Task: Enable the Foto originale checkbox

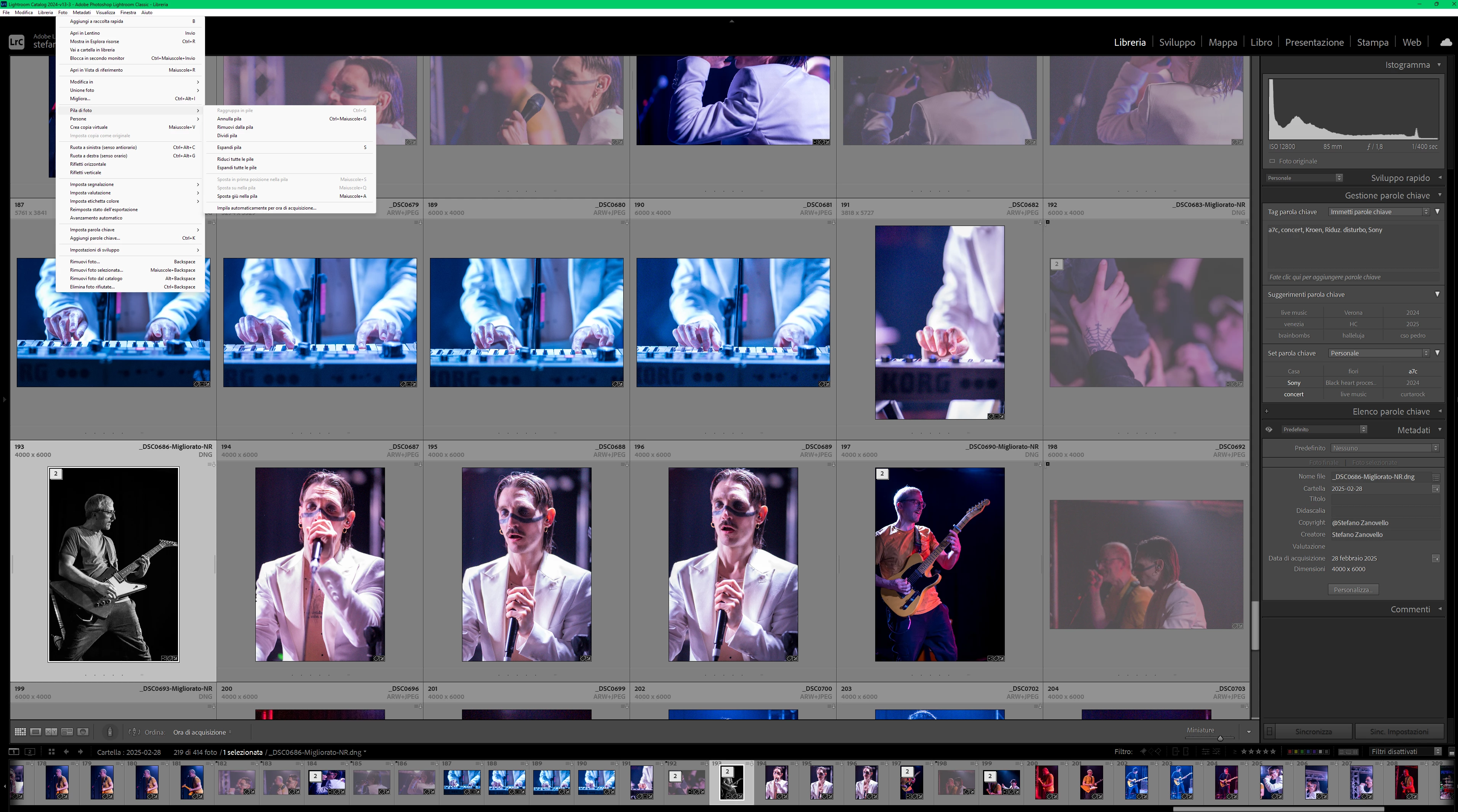Action: click(x=1272, y=161)
